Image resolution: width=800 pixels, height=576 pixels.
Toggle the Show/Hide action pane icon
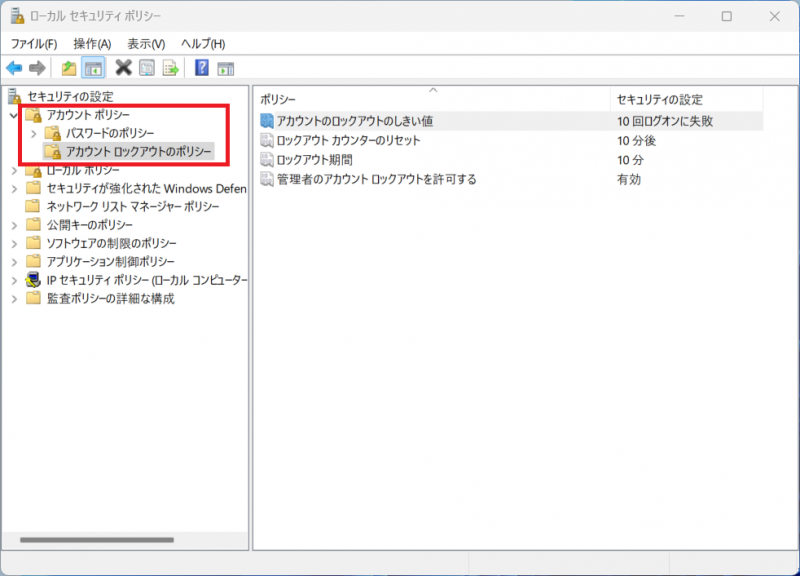coord(226,68)
